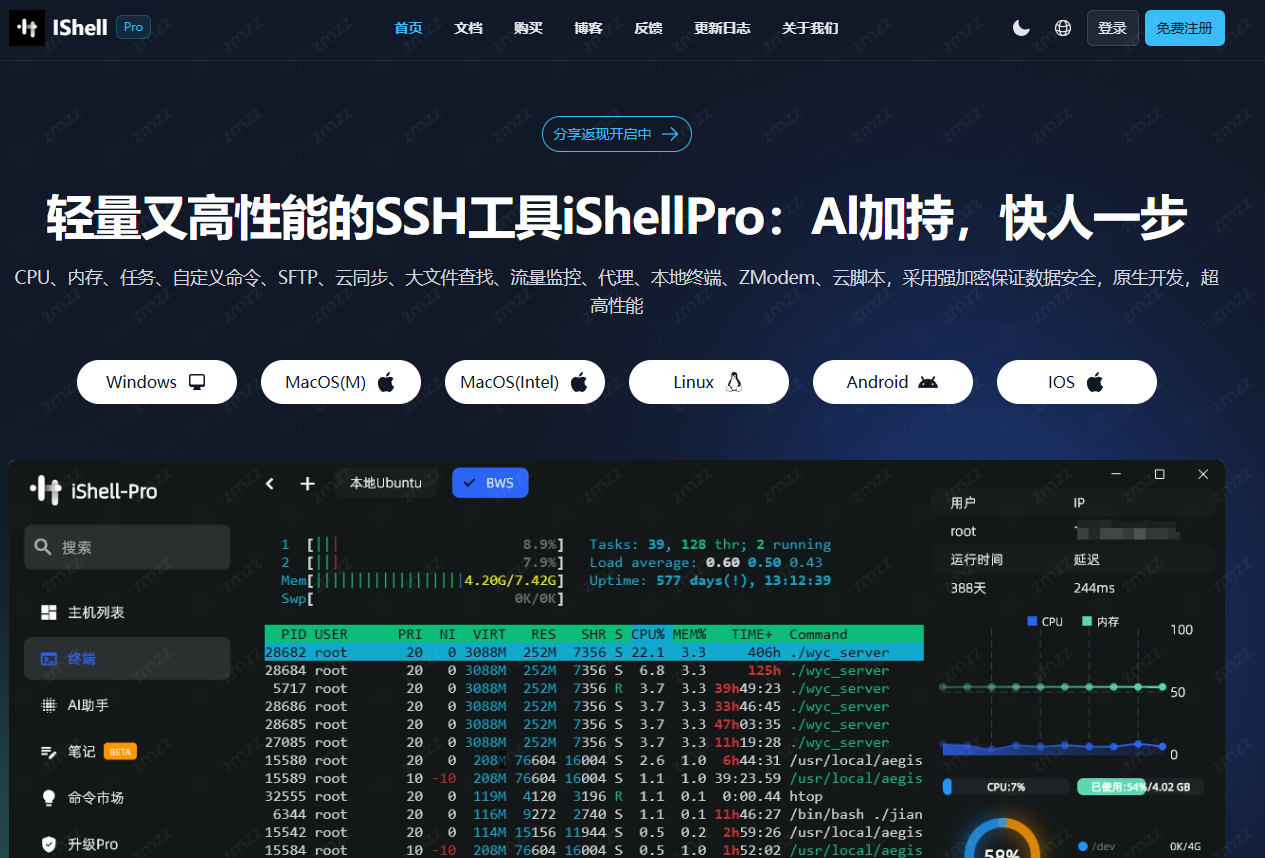This screenshot has width=1265, height=858.
Task: Click the 用户 value root
Action: click(x=963, y=531)
